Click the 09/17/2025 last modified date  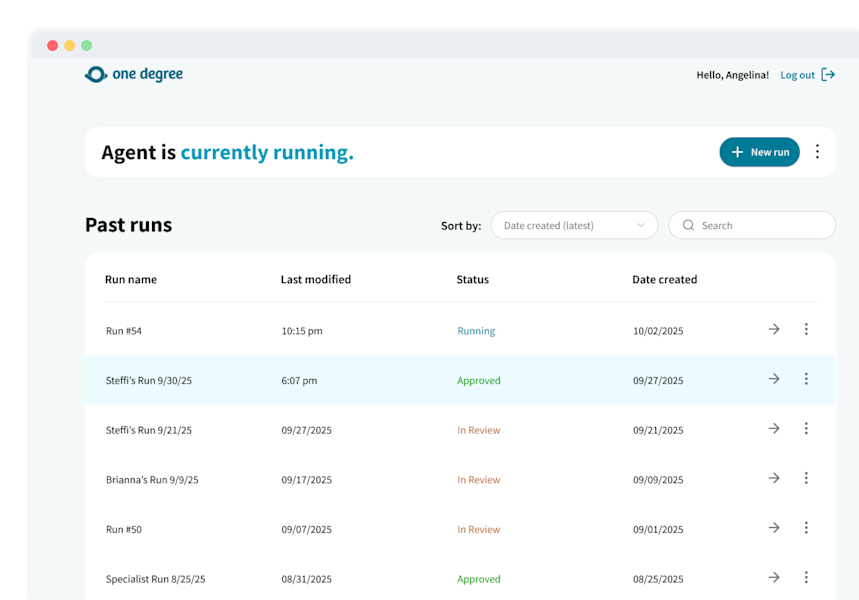point(306,480)
